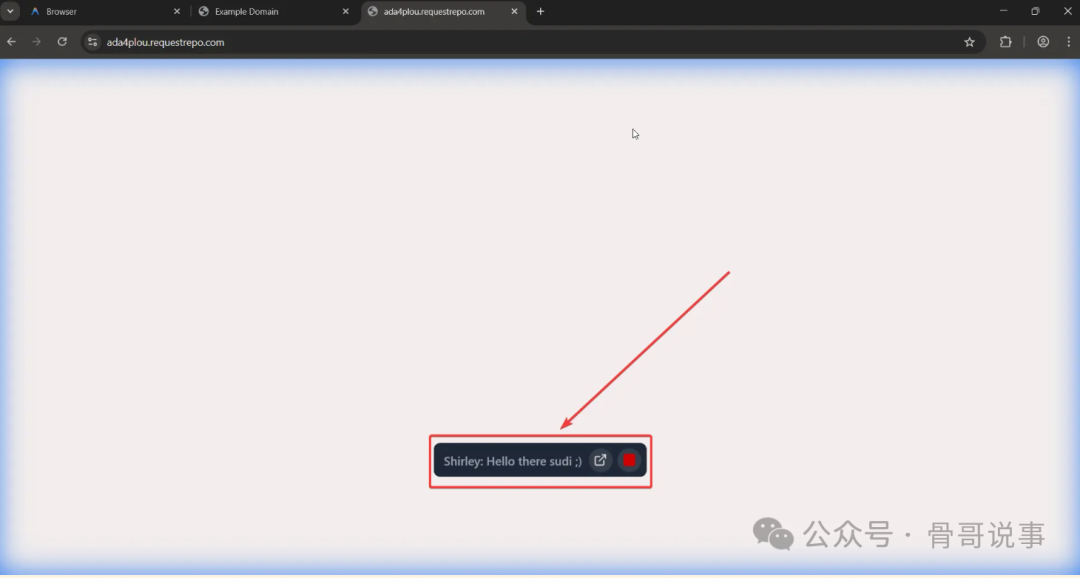Click the back navigation arrow
Viewport: 1080px width, 578px height.
tap(11, 42)
